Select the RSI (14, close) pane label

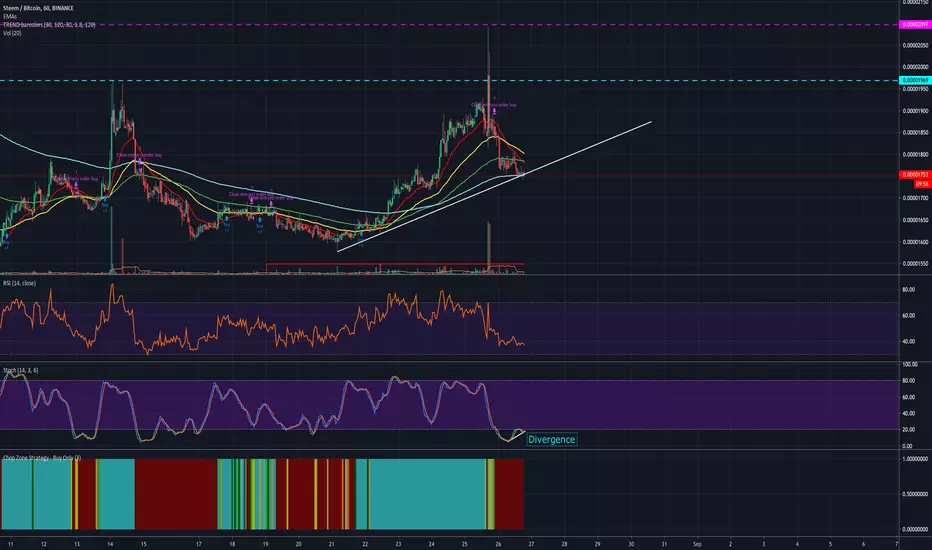tap(19, 283)
